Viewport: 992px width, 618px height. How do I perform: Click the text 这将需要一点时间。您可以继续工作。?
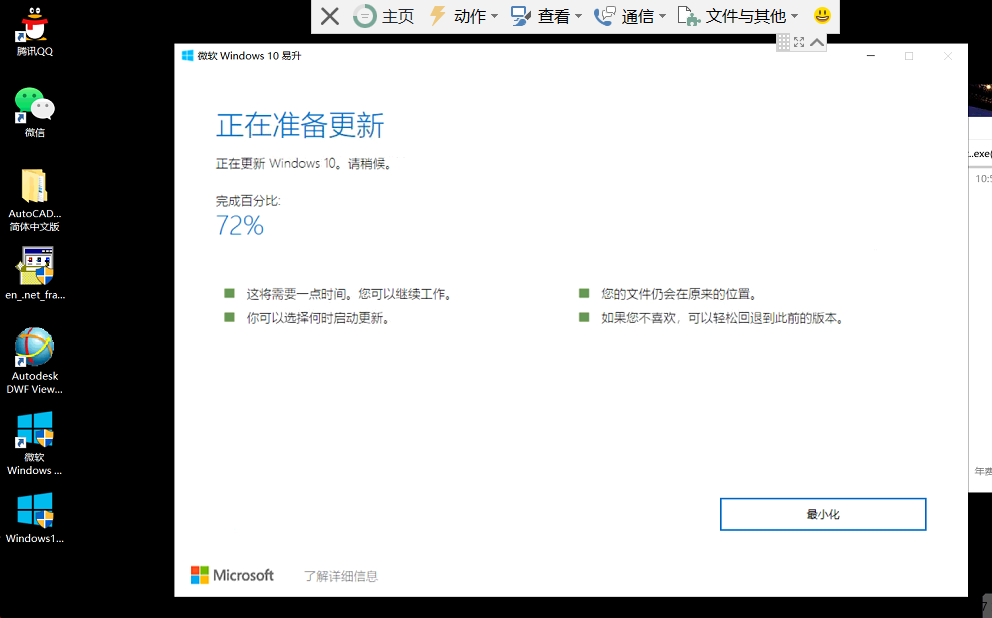pyautogui.click(x=349, y=294)
